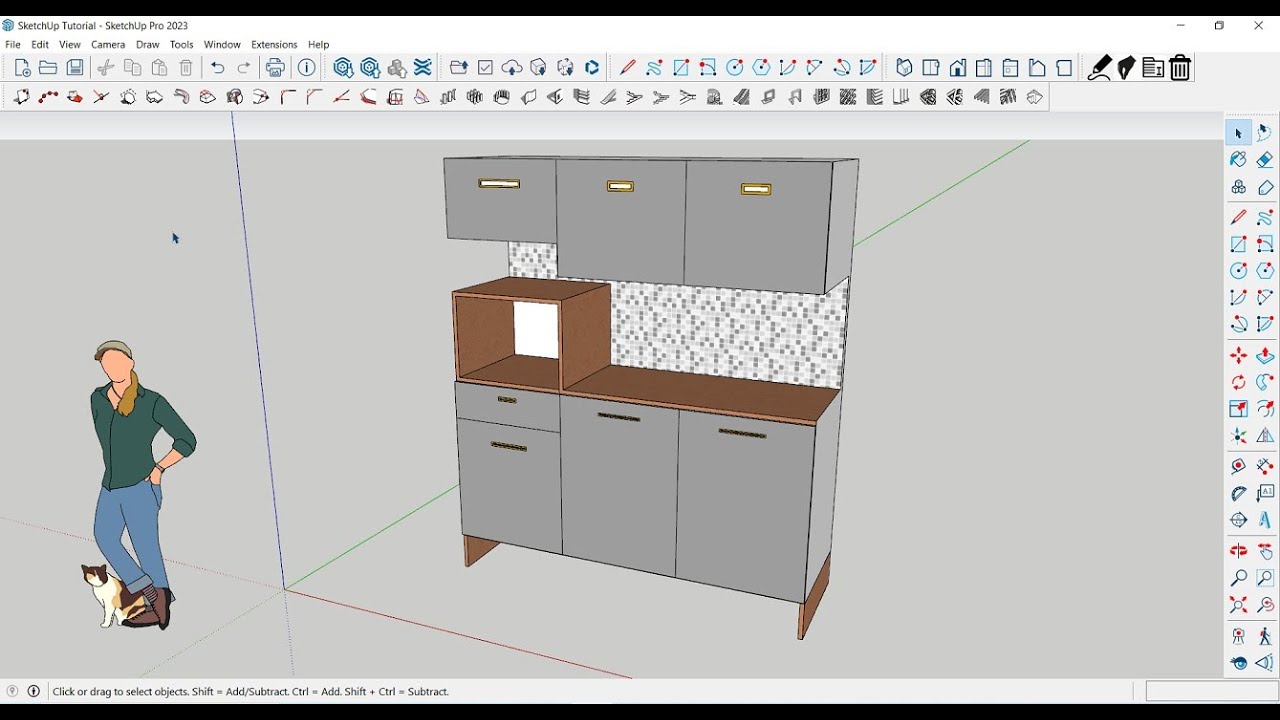Click the Paste clipboard icon
Viewport: 1280px width, 720px height.
click(x=159, y=68)
